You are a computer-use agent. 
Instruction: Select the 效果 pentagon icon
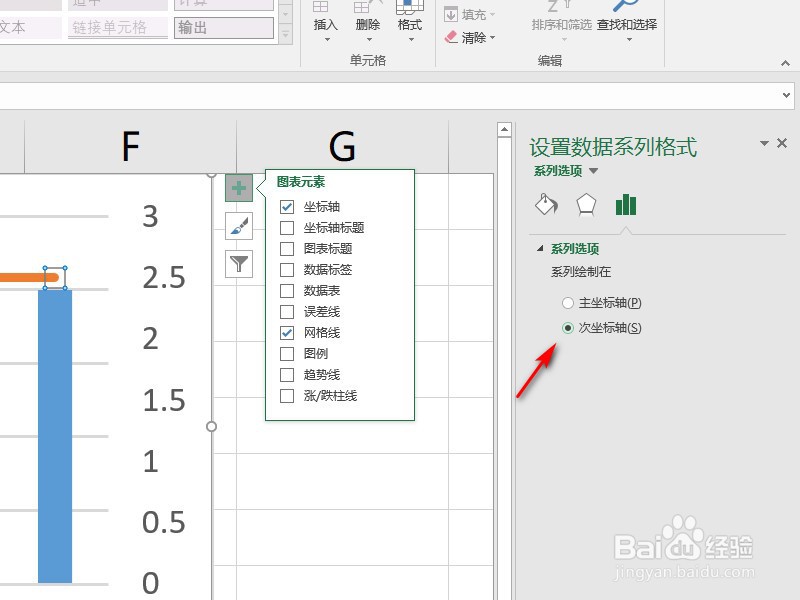point(587,204)
